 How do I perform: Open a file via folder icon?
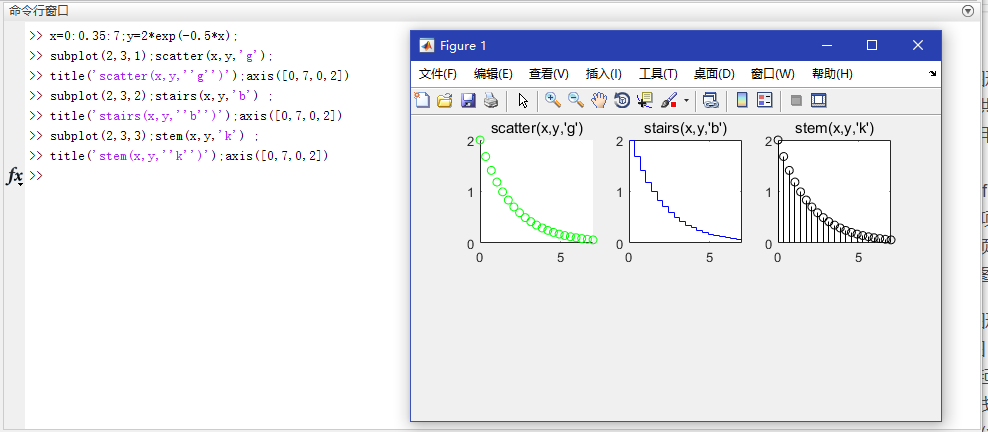tap(445, 100)
